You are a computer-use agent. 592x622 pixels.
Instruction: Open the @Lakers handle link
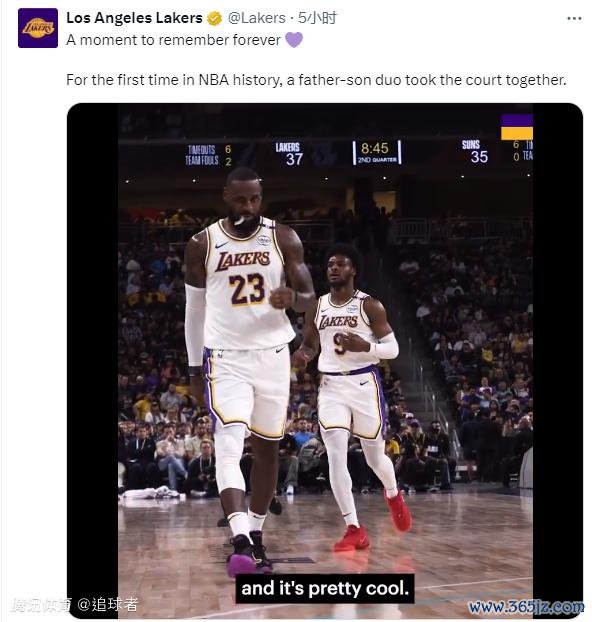click(x=256, y=18)
